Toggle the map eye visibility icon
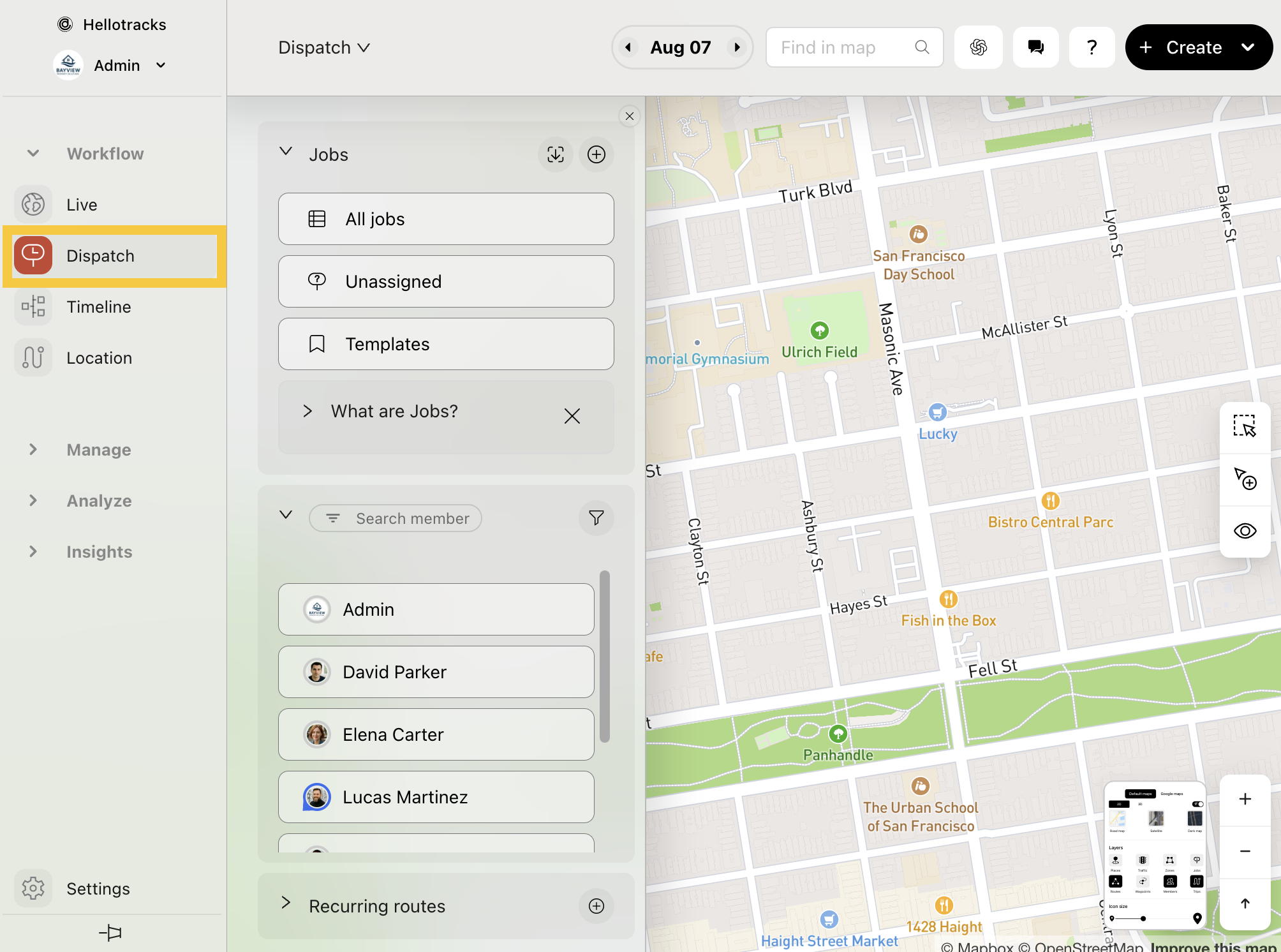Screen dimensions: 1281x952 (x=1245, y=531)
